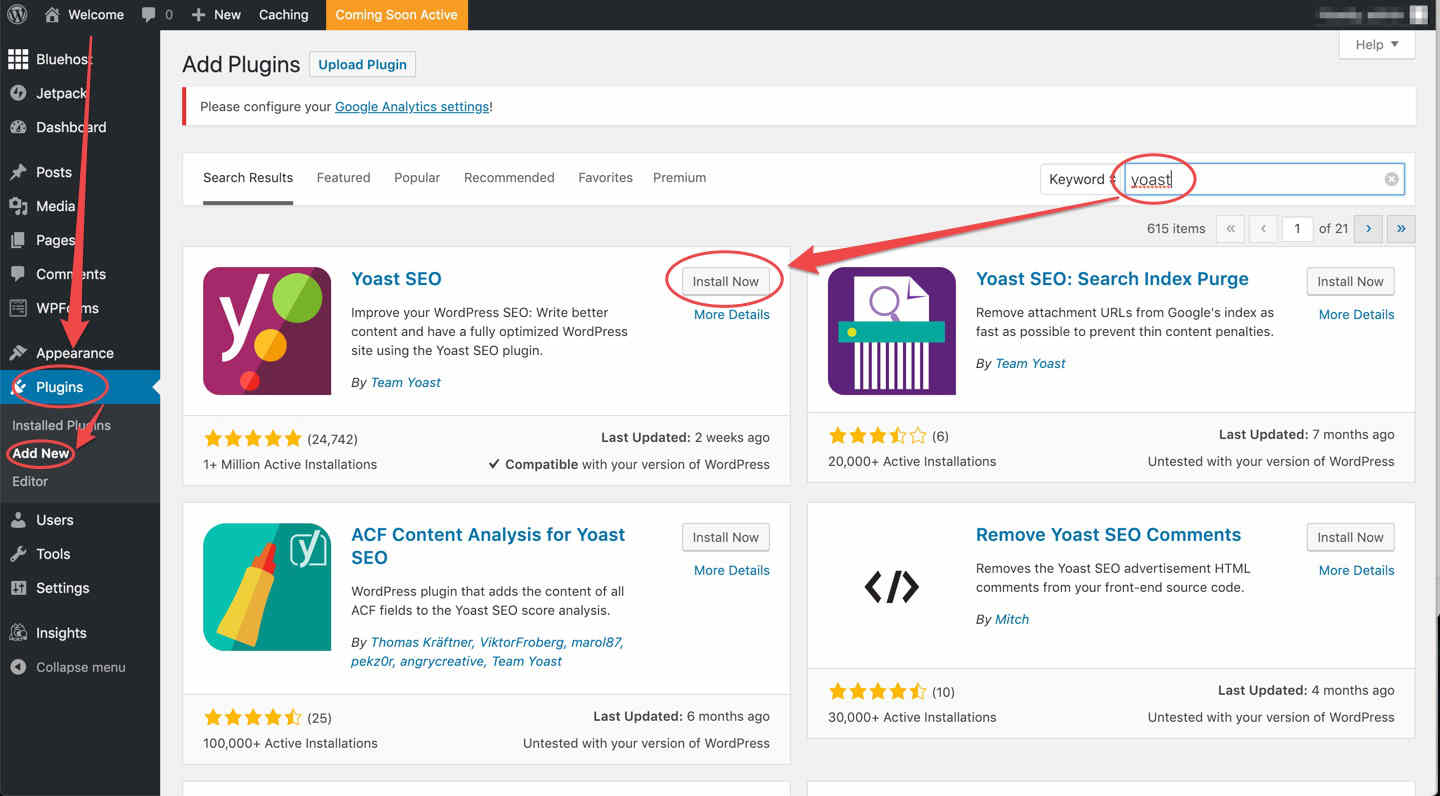This screenshot has height=796, width=1440.
Task: View More Details for ACF Content Analysis
Action: click(x=732, y=570)
